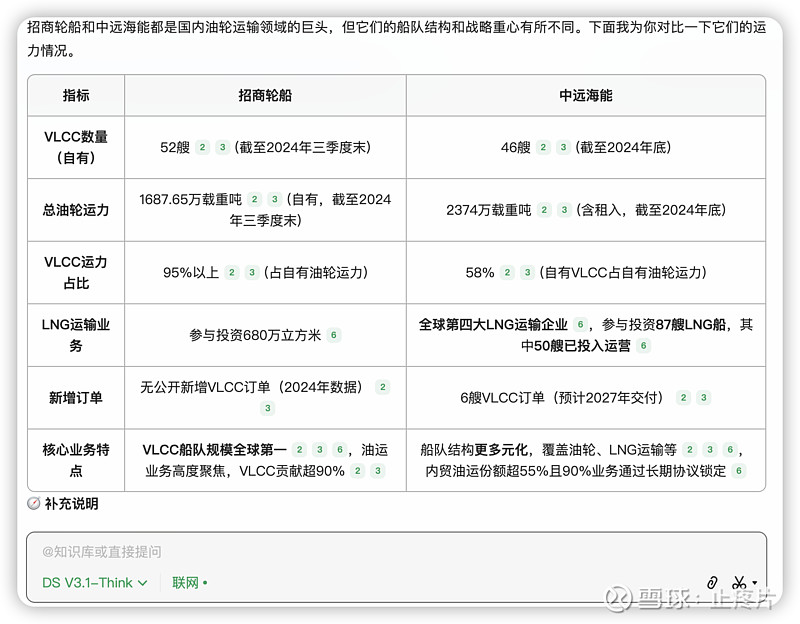The width and height of the screenshot is (800, 624).
Task: Open citation 6 beside 参与投资680万立方米
Action: (334, 336)
